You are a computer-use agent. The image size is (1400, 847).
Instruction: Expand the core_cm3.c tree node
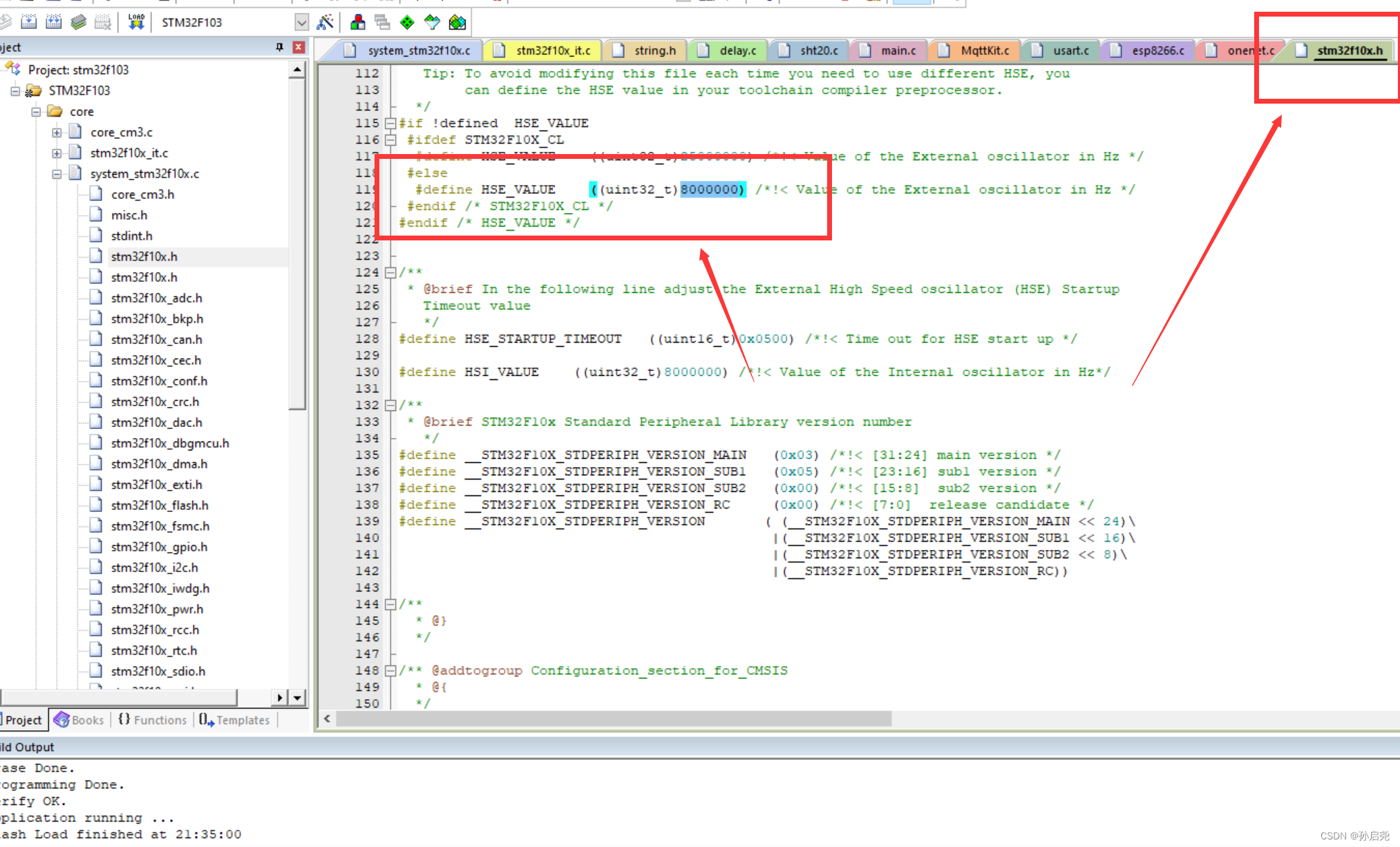[x=57, y=132]
